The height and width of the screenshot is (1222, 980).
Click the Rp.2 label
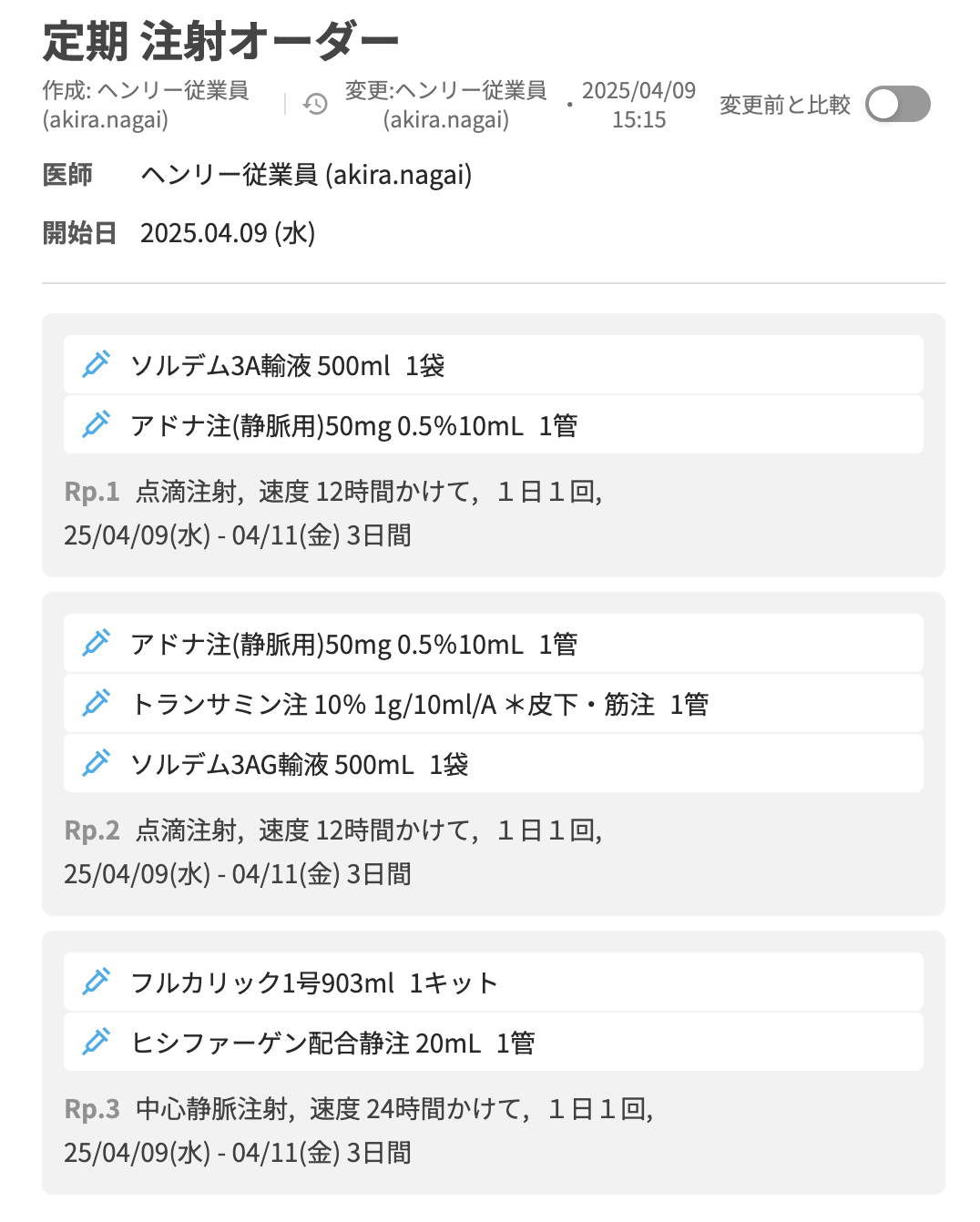tap(92, 830)
